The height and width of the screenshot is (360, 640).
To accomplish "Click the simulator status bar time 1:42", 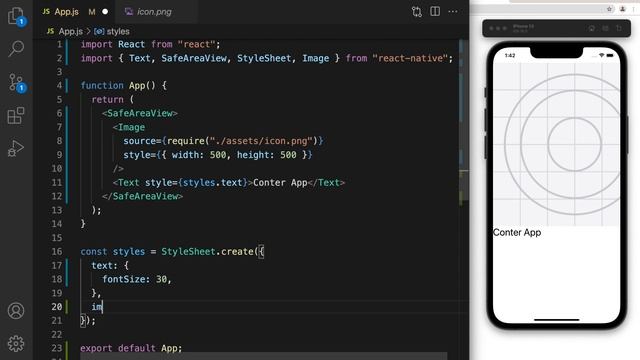I will click(510, 56).
